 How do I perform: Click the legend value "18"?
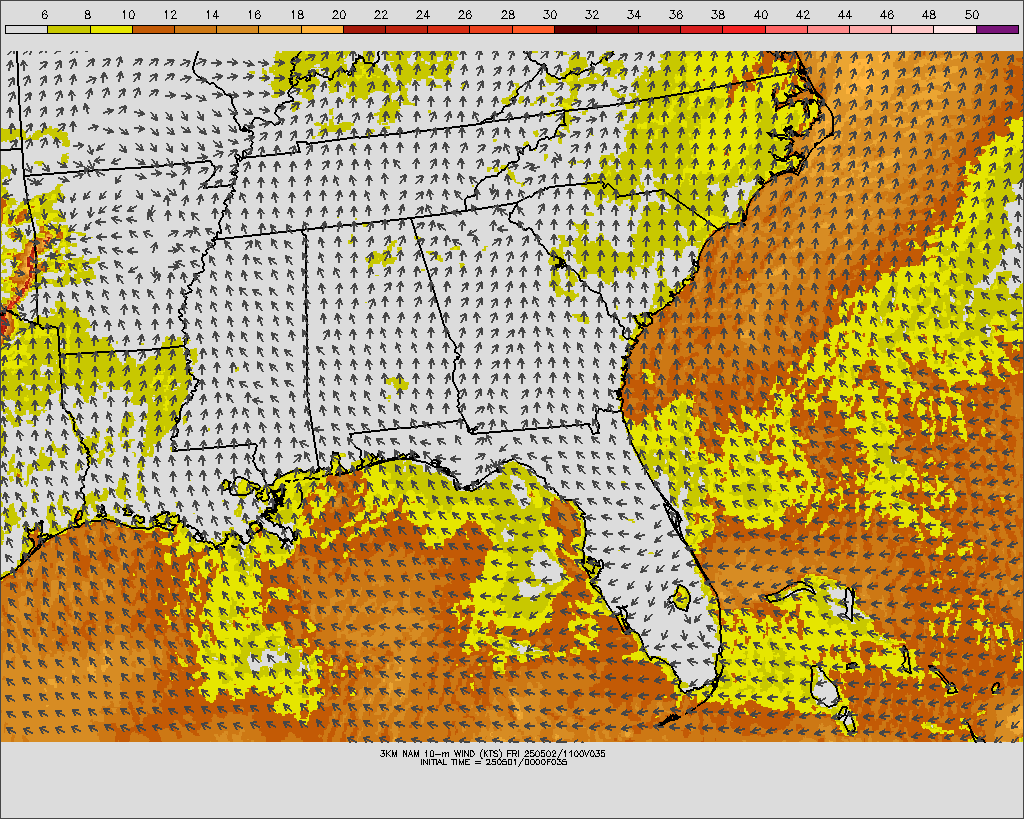click(x=296, y=14)
